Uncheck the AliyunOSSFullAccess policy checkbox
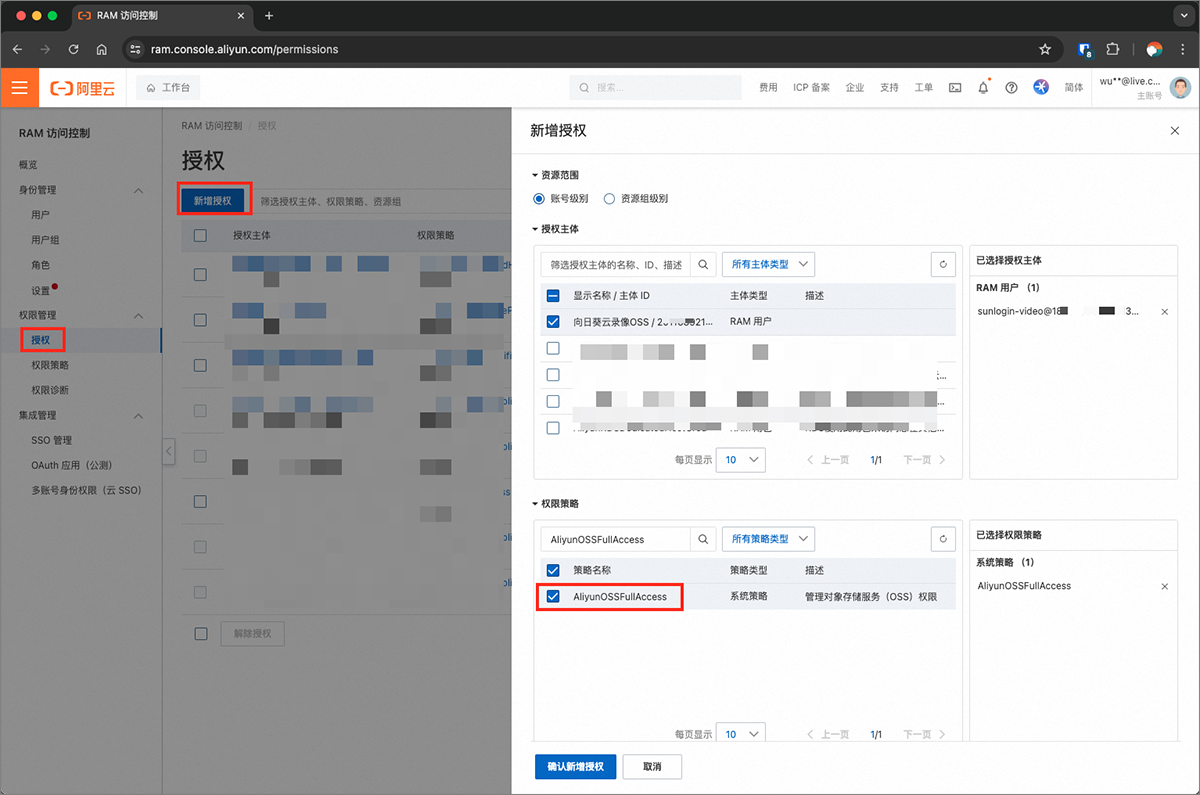This screenshot has height=795, width=1200. click(x=553, y=597)
